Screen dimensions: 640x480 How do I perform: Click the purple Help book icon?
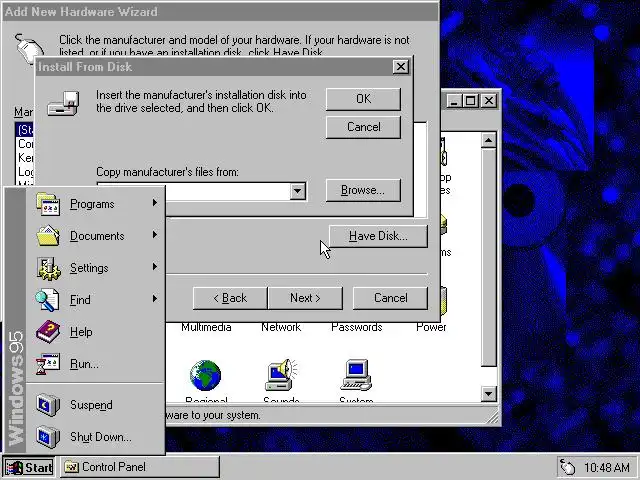(x=48, y=331)
